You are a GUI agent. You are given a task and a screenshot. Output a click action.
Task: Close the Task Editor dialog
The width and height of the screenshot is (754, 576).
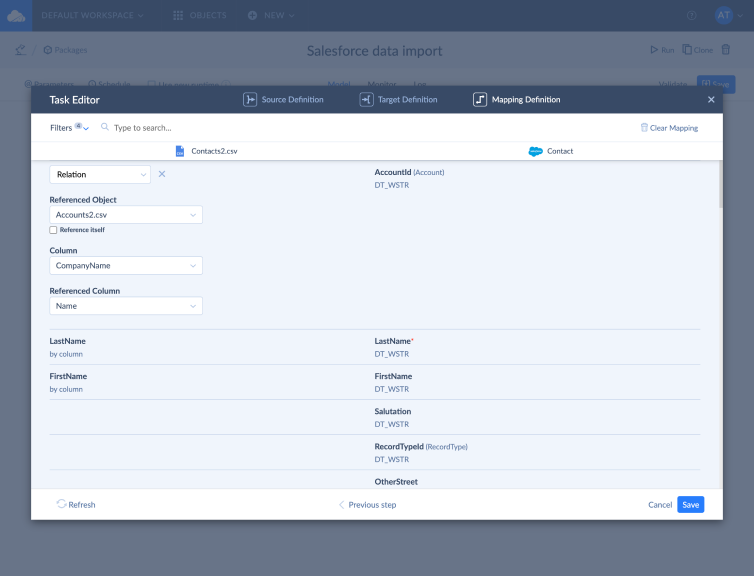[711, 100]
